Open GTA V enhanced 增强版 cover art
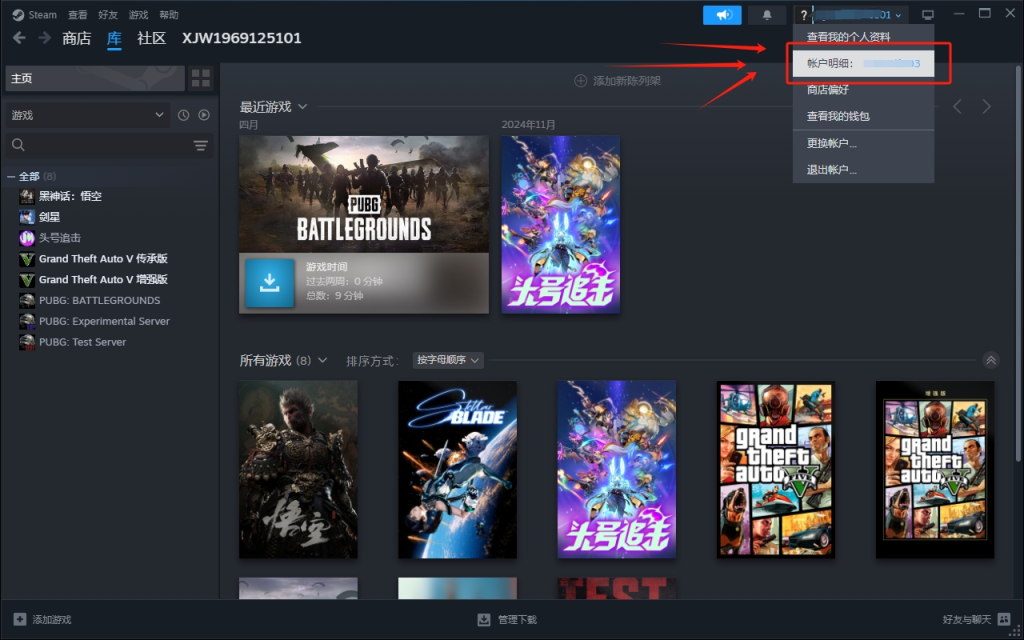The width and height of the screenshot is (1024, 640). pos(935,470)
